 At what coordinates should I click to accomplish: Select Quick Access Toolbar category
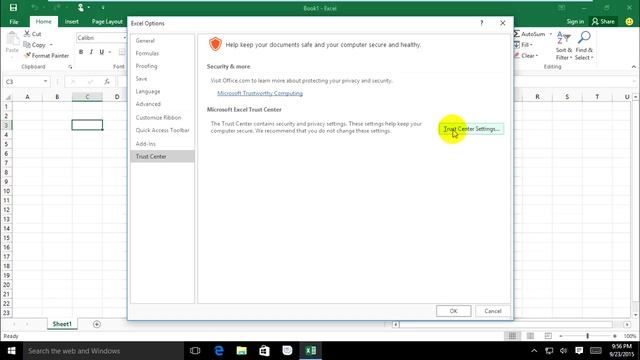click(162, 130)
